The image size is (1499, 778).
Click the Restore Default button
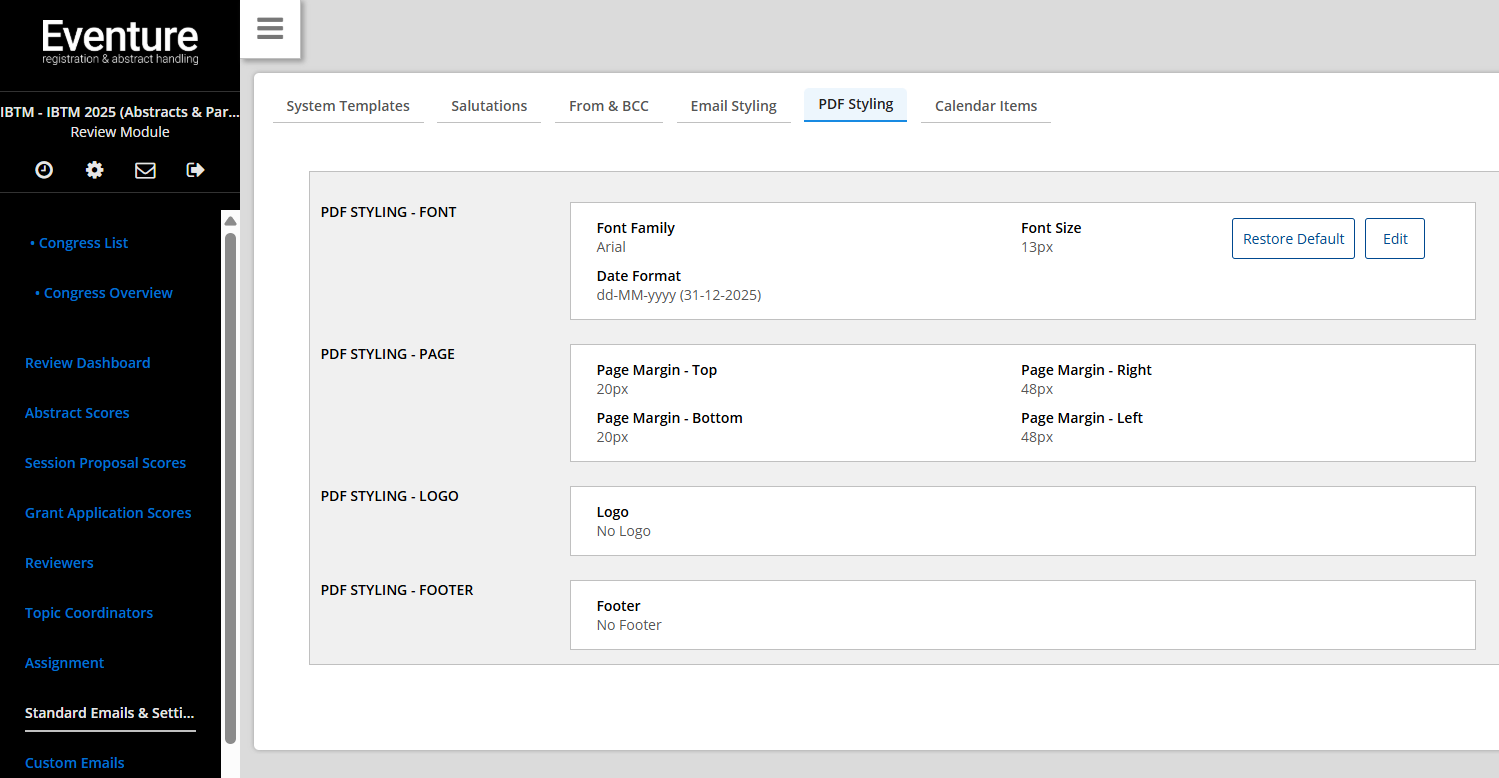[x=1293, y=239]
